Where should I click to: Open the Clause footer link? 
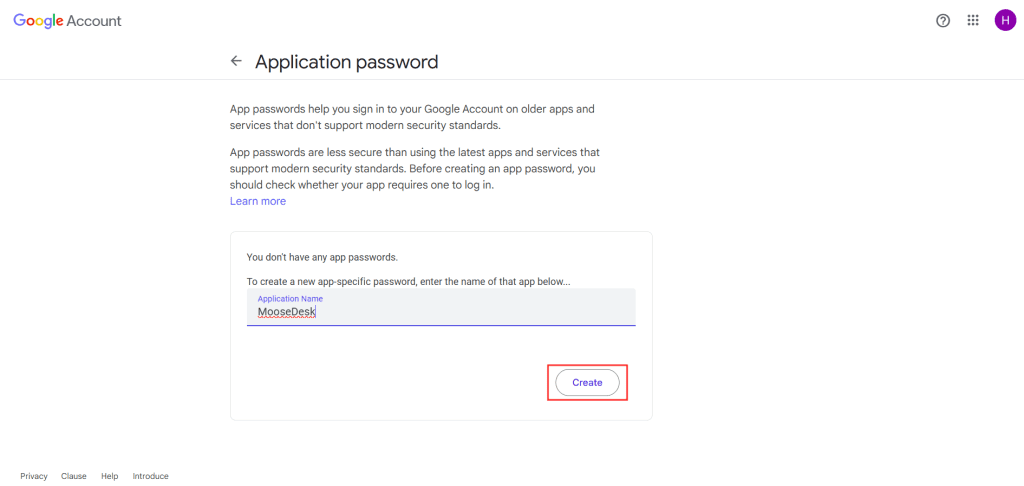tap(74, 476)
